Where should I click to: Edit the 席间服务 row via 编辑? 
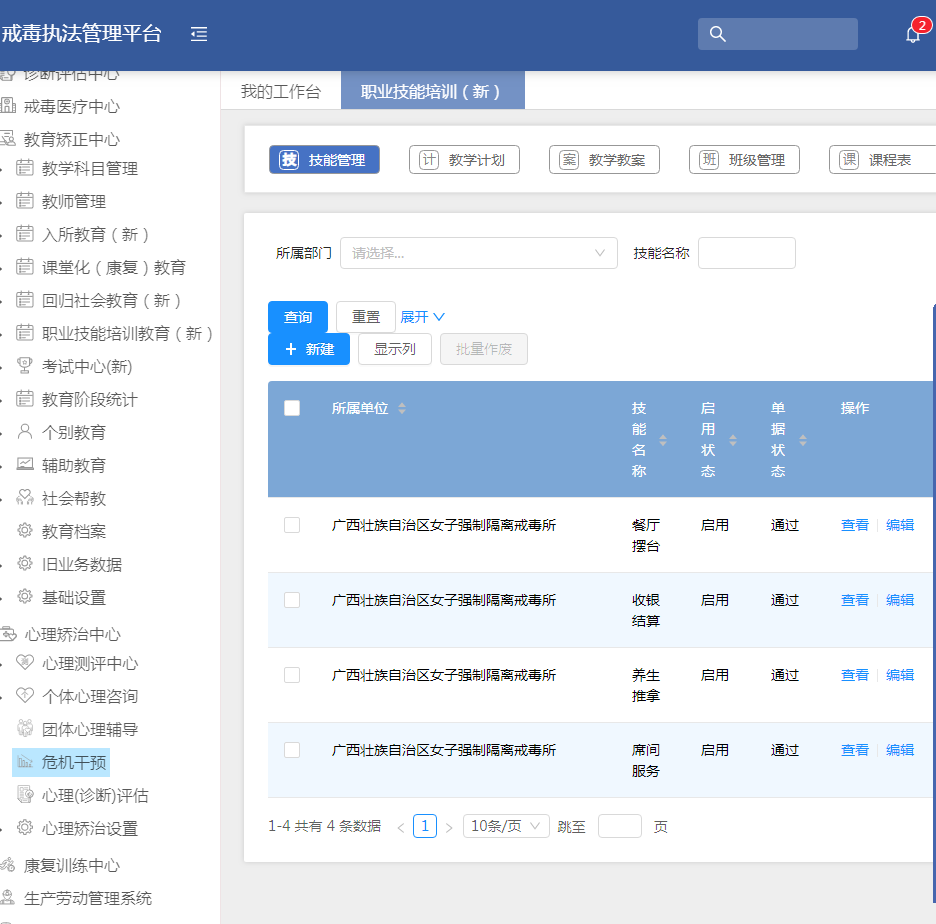tap(900, 750)
